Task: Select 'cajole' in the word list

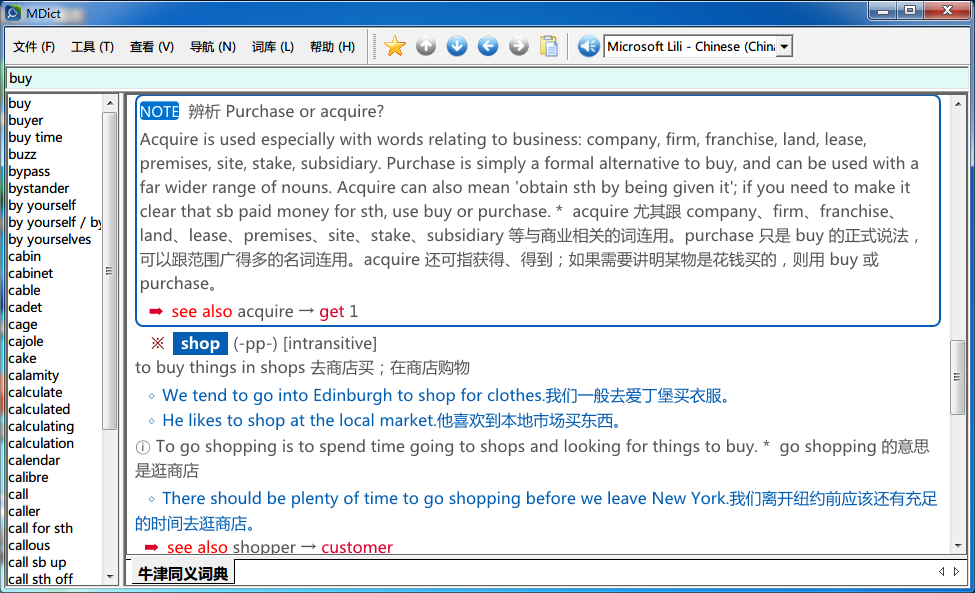Action: tap(26, 341)
